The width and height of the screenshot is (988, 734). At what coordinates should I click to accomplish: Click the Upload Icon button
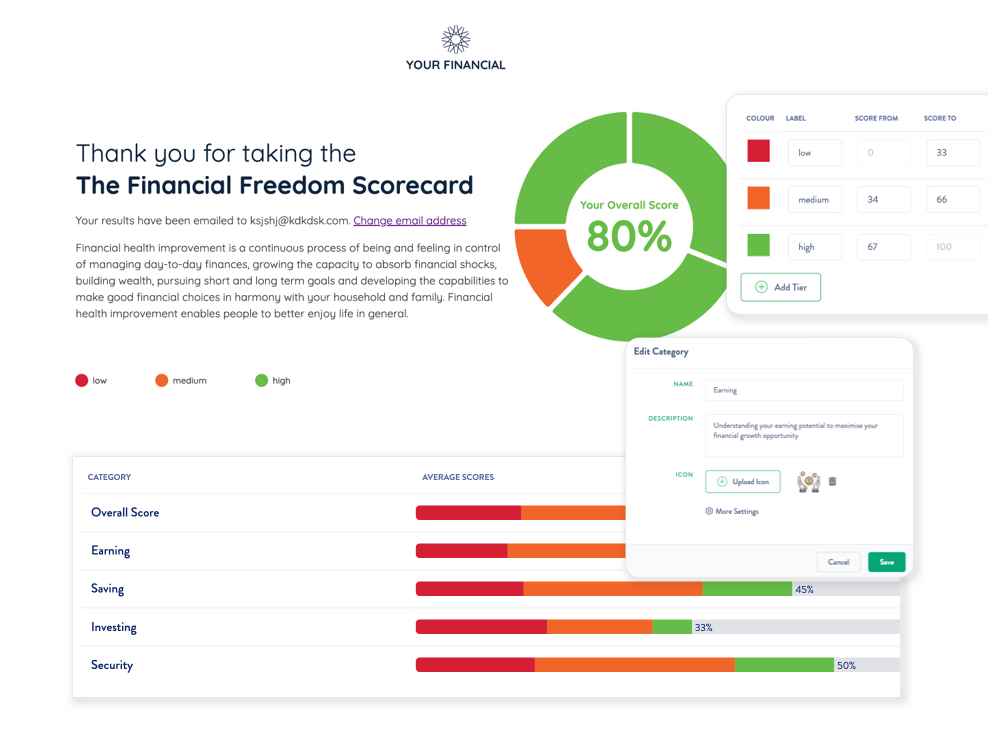tap(742, 481)
